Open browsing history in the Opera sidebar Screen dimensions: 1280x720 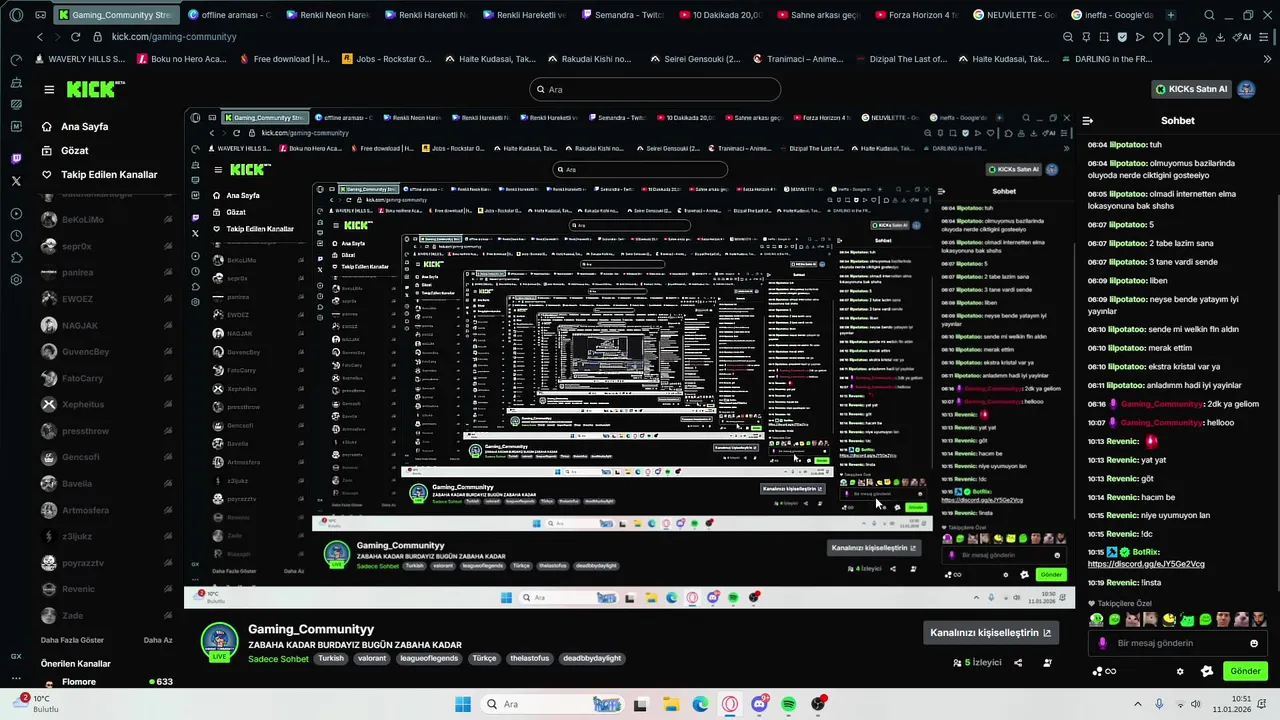[x=16, y=236]
